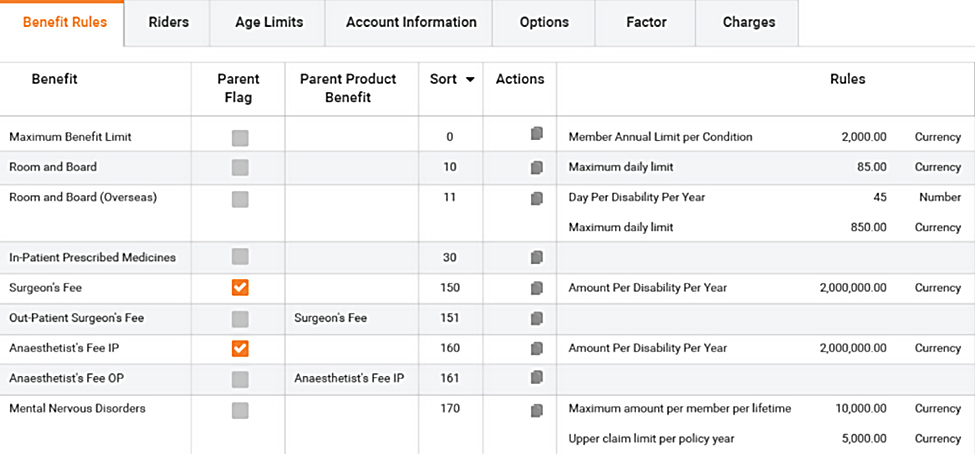Click copy icon in Surgeon's Fee row

537,288
